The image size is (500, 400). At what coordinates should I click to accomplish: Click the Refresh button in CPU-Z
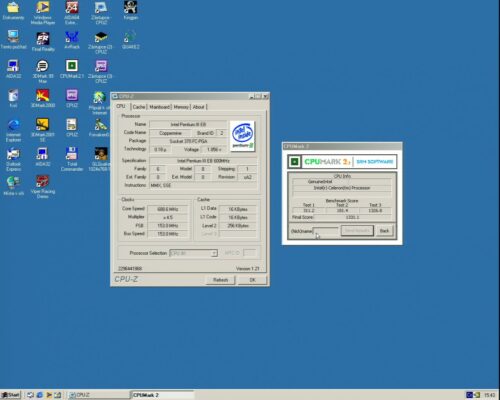(x=220, y=280)
